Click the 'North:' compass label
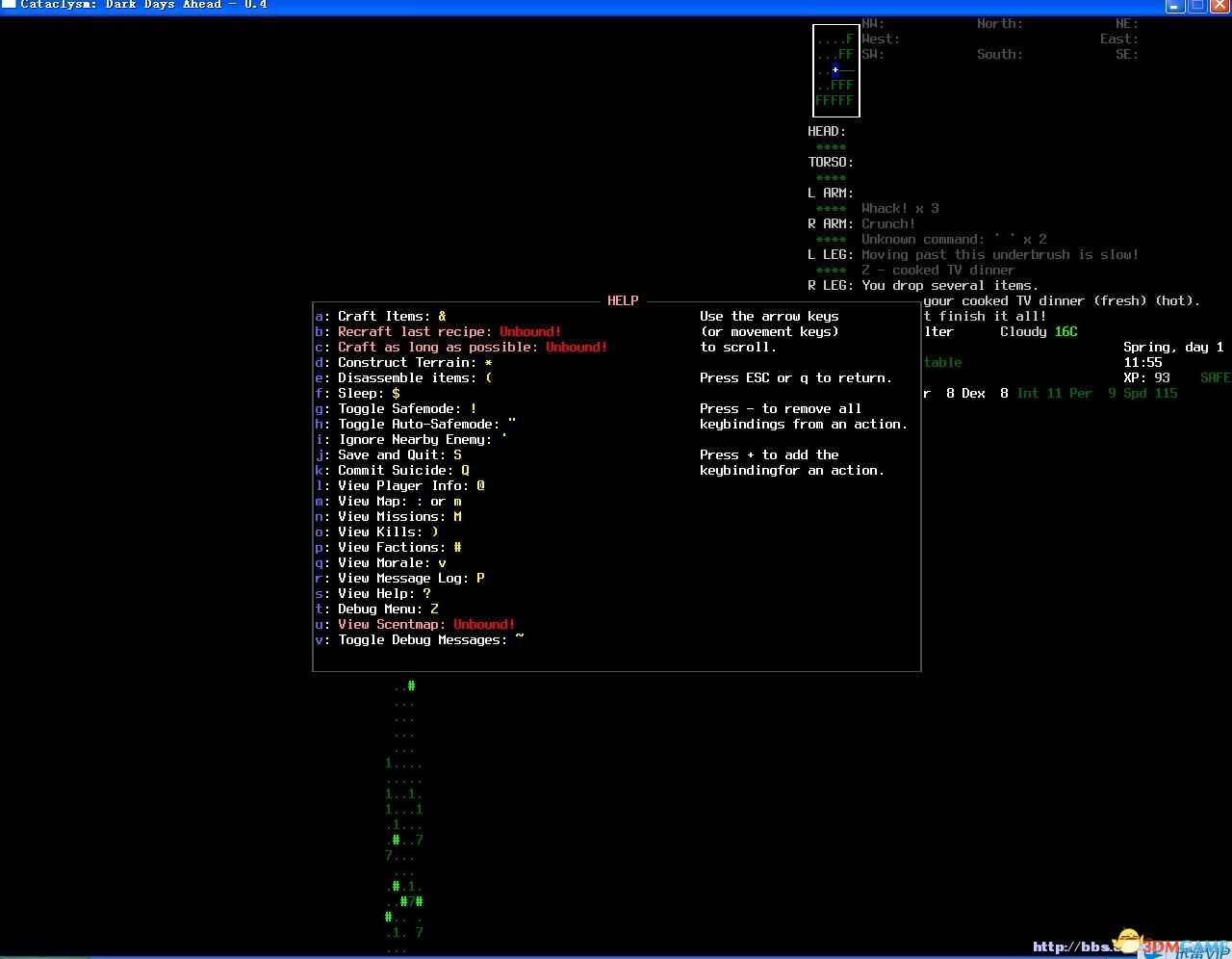The image size is (1232, 959). point(1000,23)
